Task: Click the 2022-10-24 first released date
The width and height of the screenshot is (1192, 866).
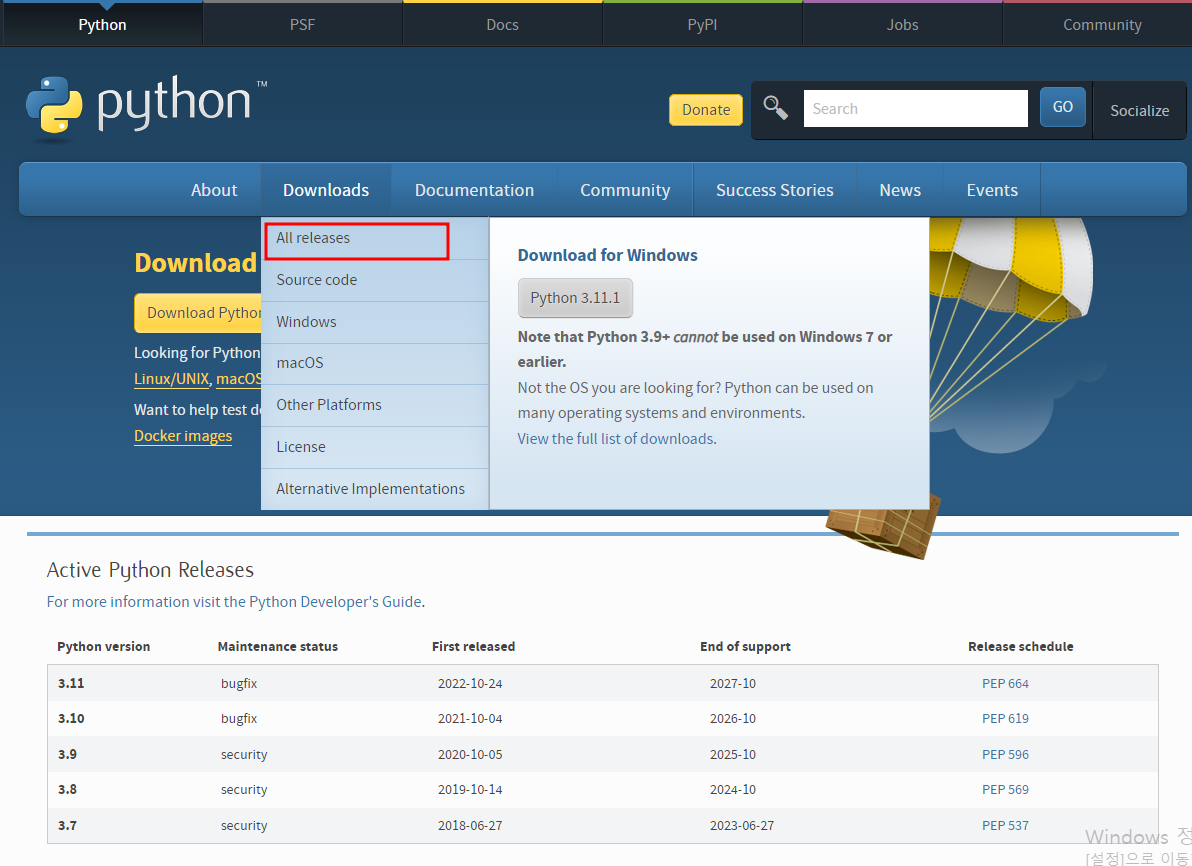Action: [x=470, y=684]
